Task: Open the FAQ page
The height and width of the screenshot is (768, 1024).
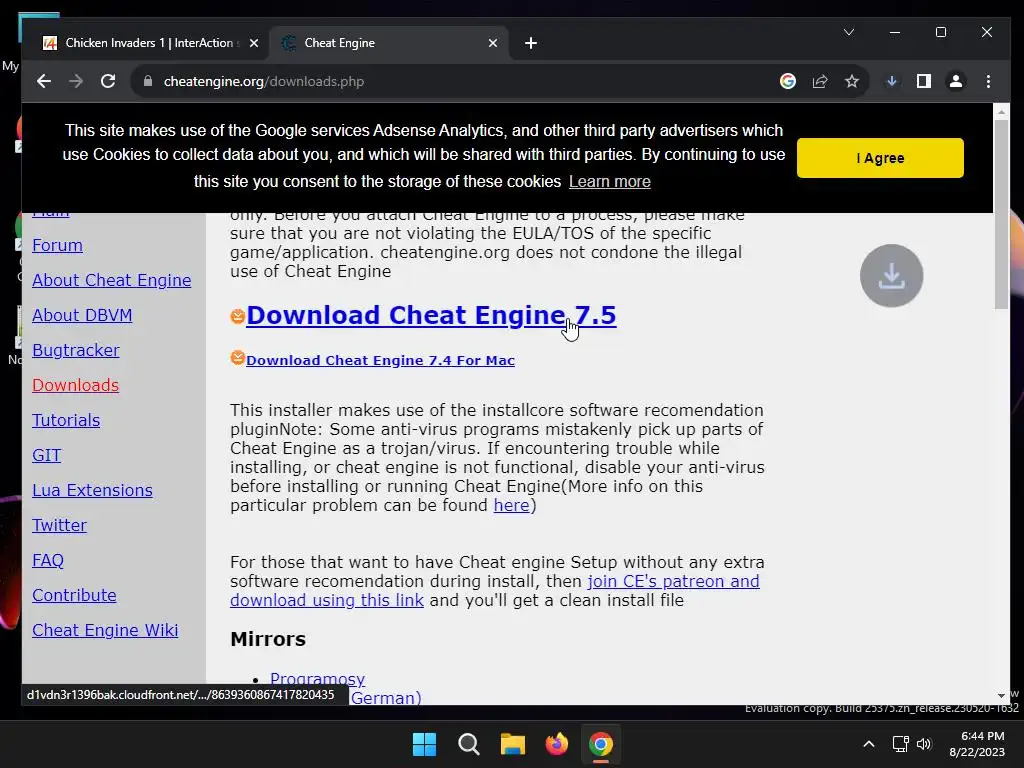Action: click(48, 560)
